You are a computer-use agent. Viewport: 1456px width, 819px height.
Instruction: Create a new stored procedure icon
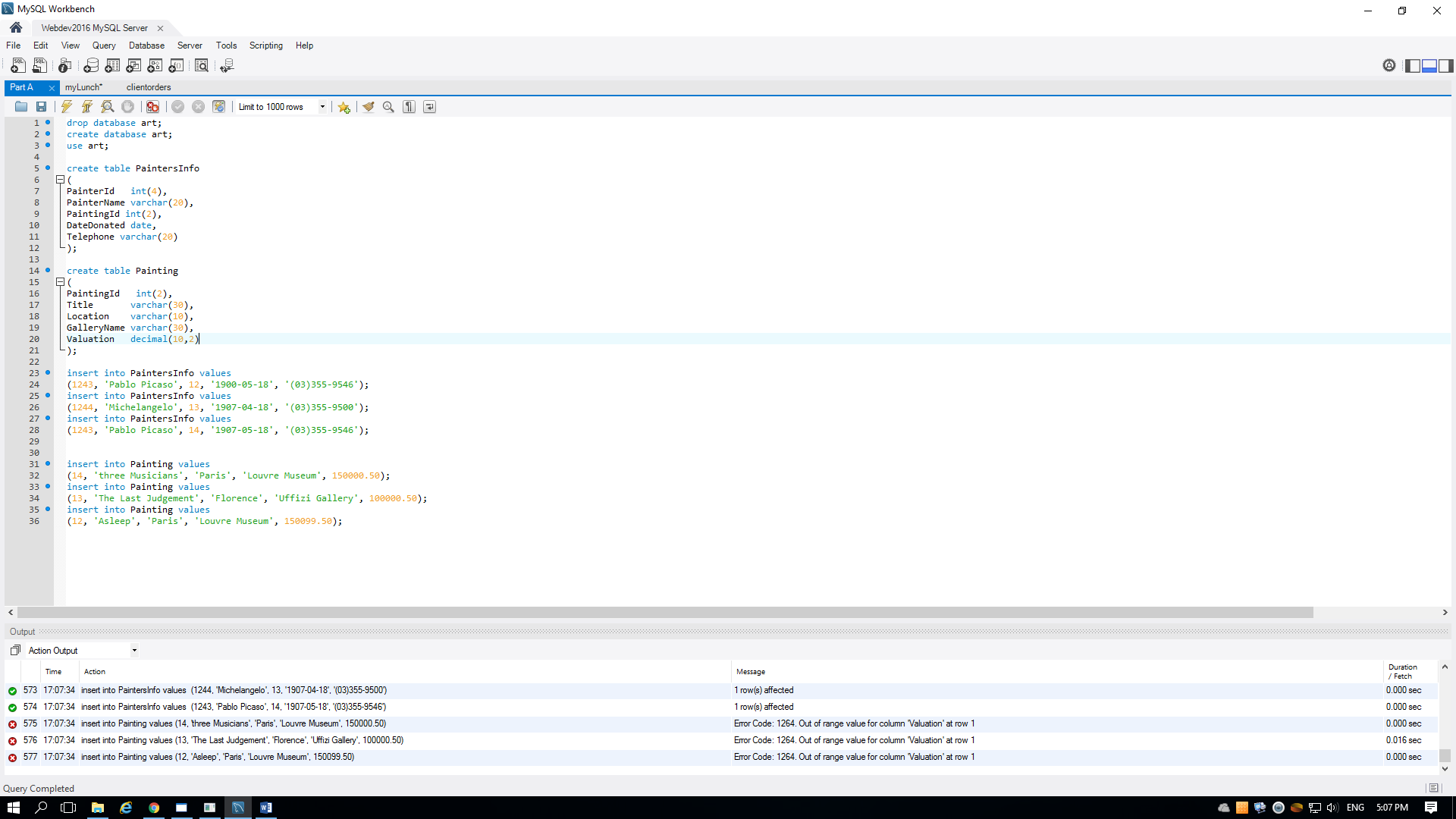155,66
